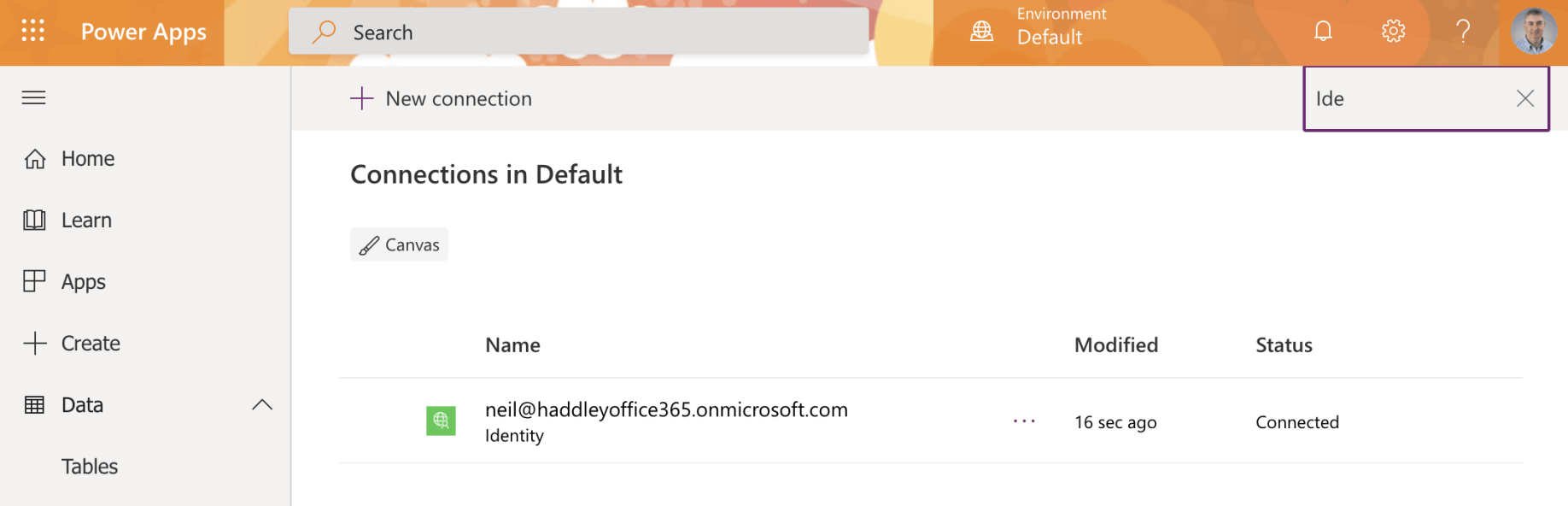
Task: Open Tables under Data
Action: (x=90, y=467)
